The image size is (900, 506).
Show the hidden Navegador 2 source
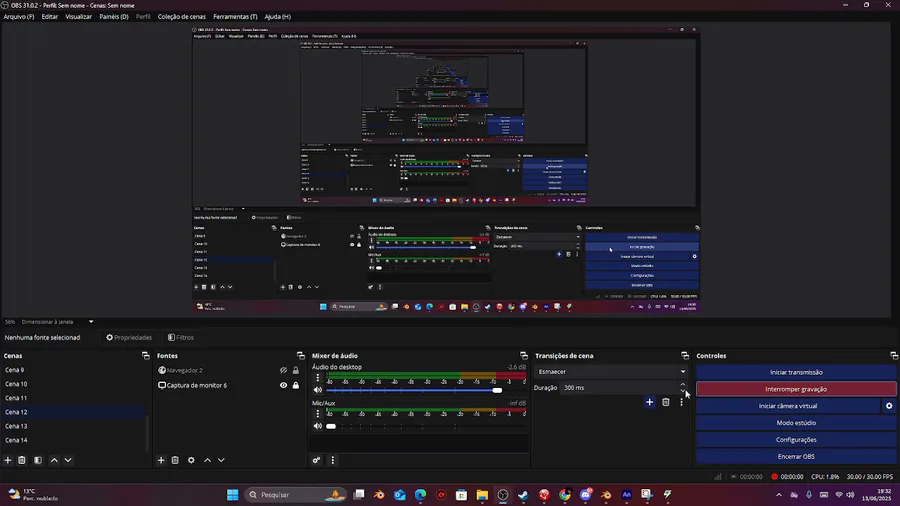click(x=283, y=371)
